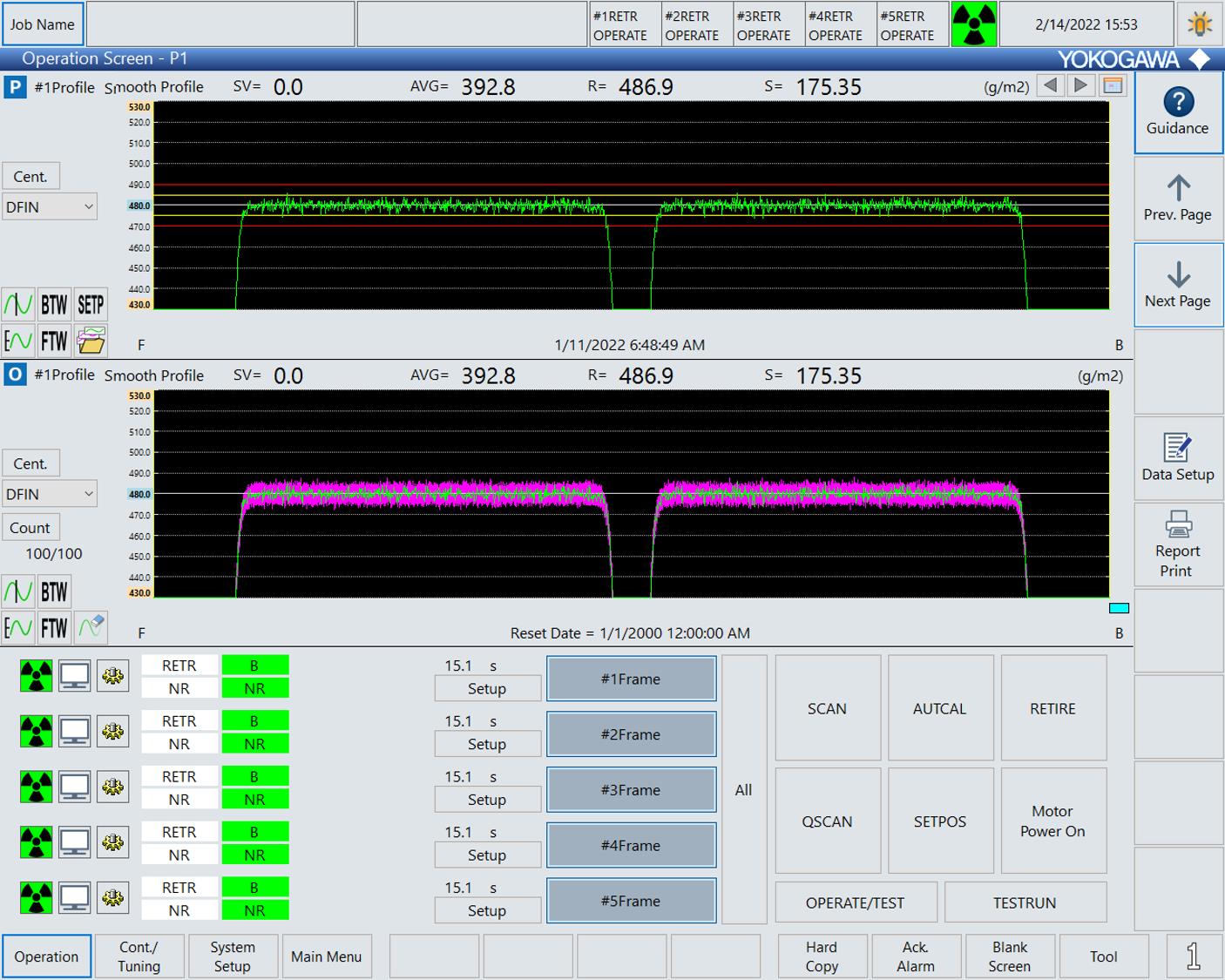Open the DFIN dropdown in upper panel
This screenshot has height=980, width=1225.
(x=50, y=207)
